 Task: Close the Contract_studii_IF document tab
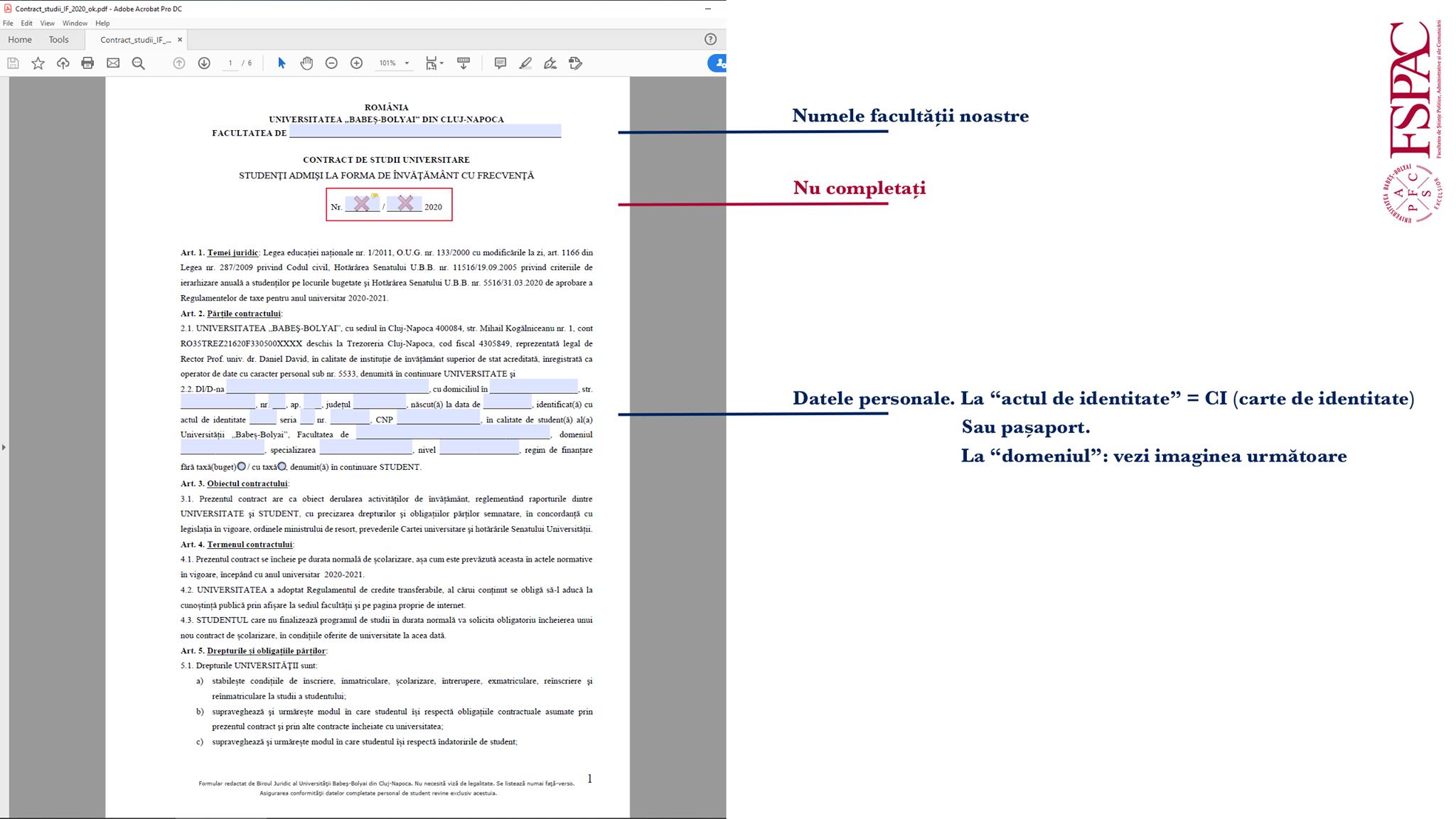pyautogui.click(x=180, y=40)
